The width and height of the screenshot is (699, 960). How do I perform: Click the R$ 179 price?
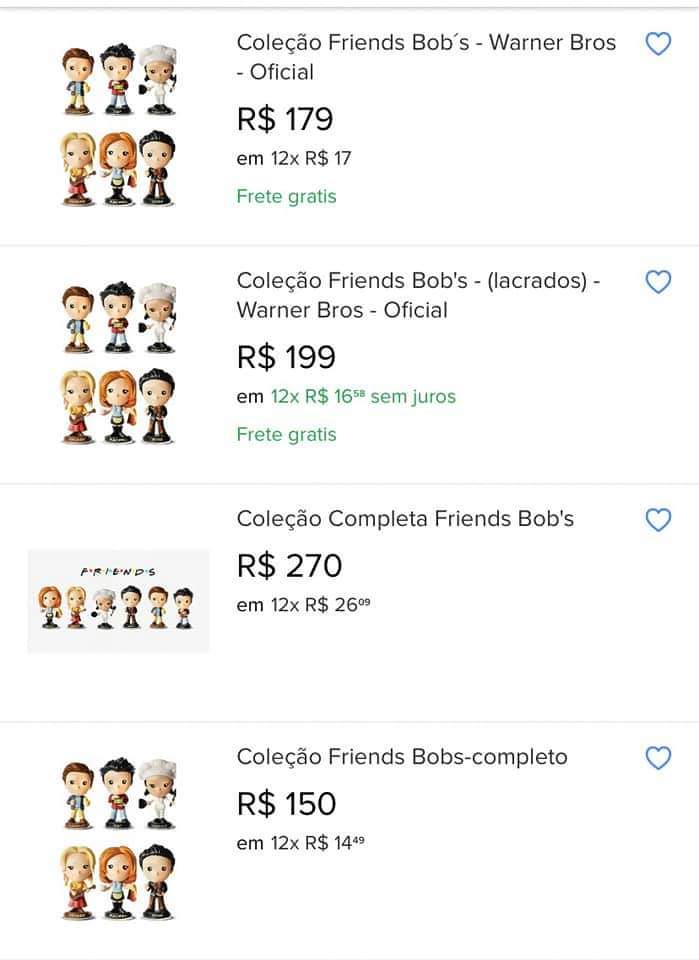(x=285, y=120)
